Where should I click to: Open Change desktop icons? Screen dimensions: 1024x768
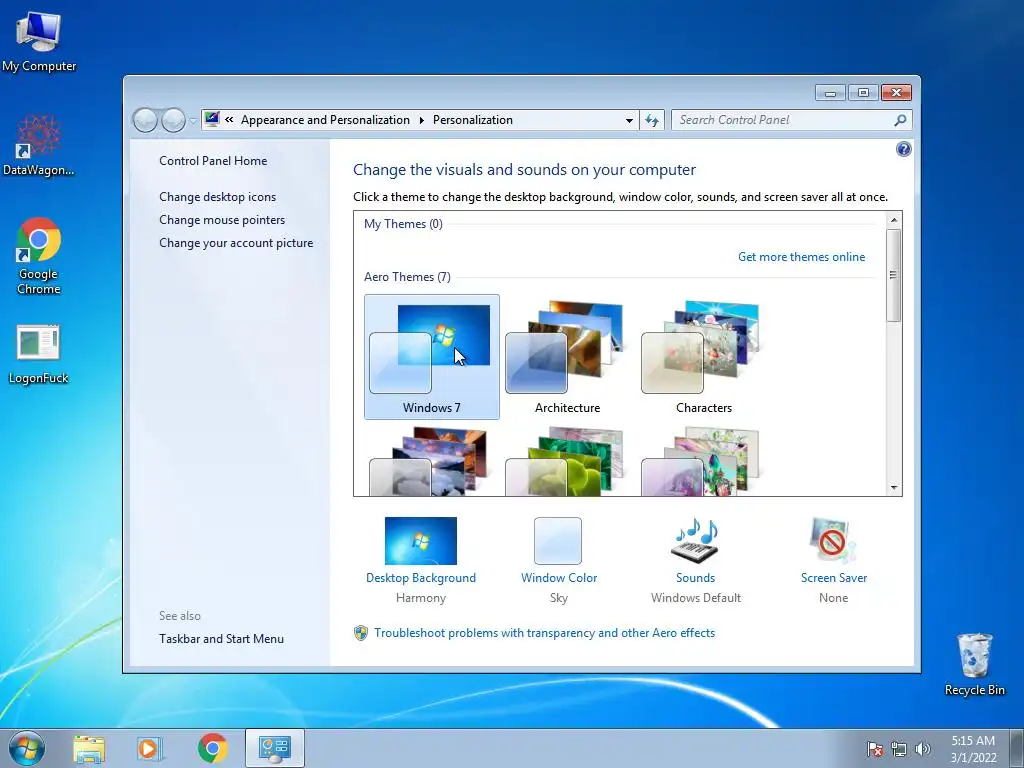217,197
